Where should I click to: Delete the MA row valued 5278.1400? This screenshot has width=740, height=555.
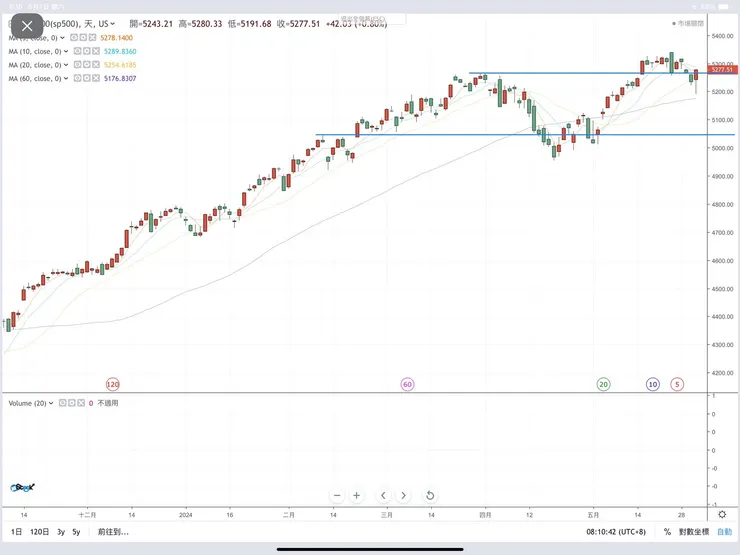[x=92, y=38]
